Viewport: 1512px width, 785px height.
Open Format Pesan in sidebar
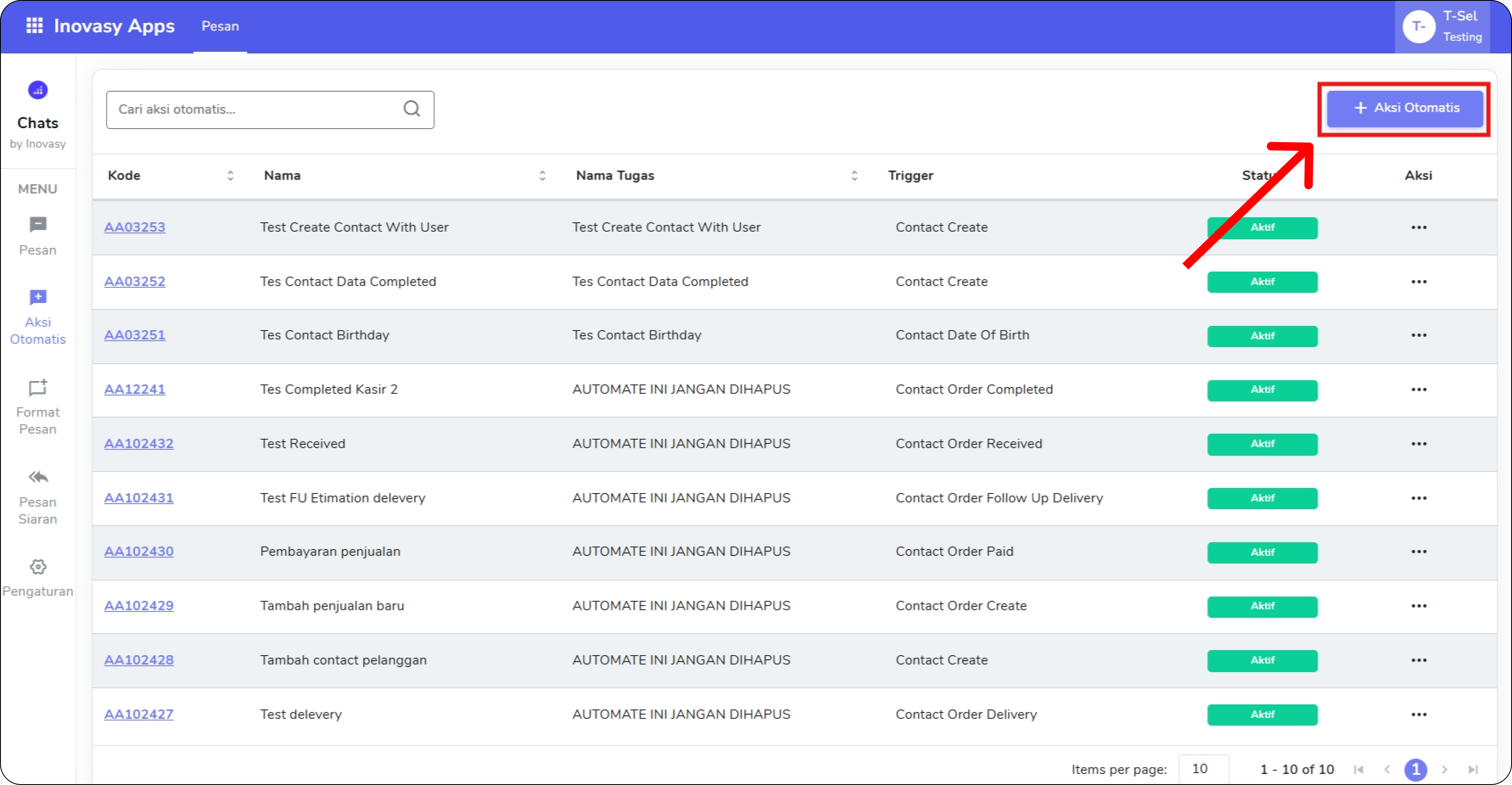[x=38, y=407]
